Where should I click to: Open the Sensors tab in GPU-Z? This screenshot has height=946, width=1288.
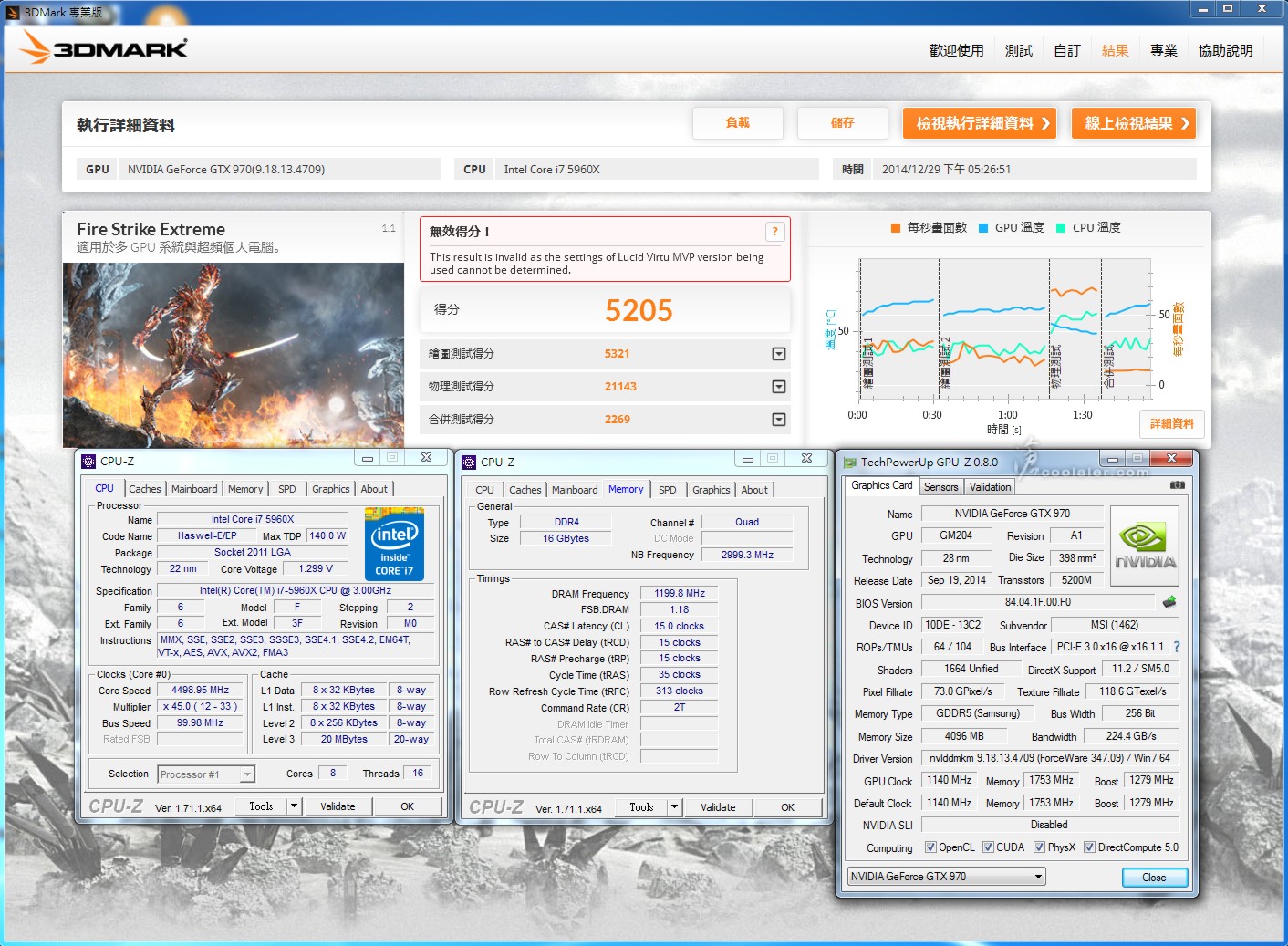point(941,487)
